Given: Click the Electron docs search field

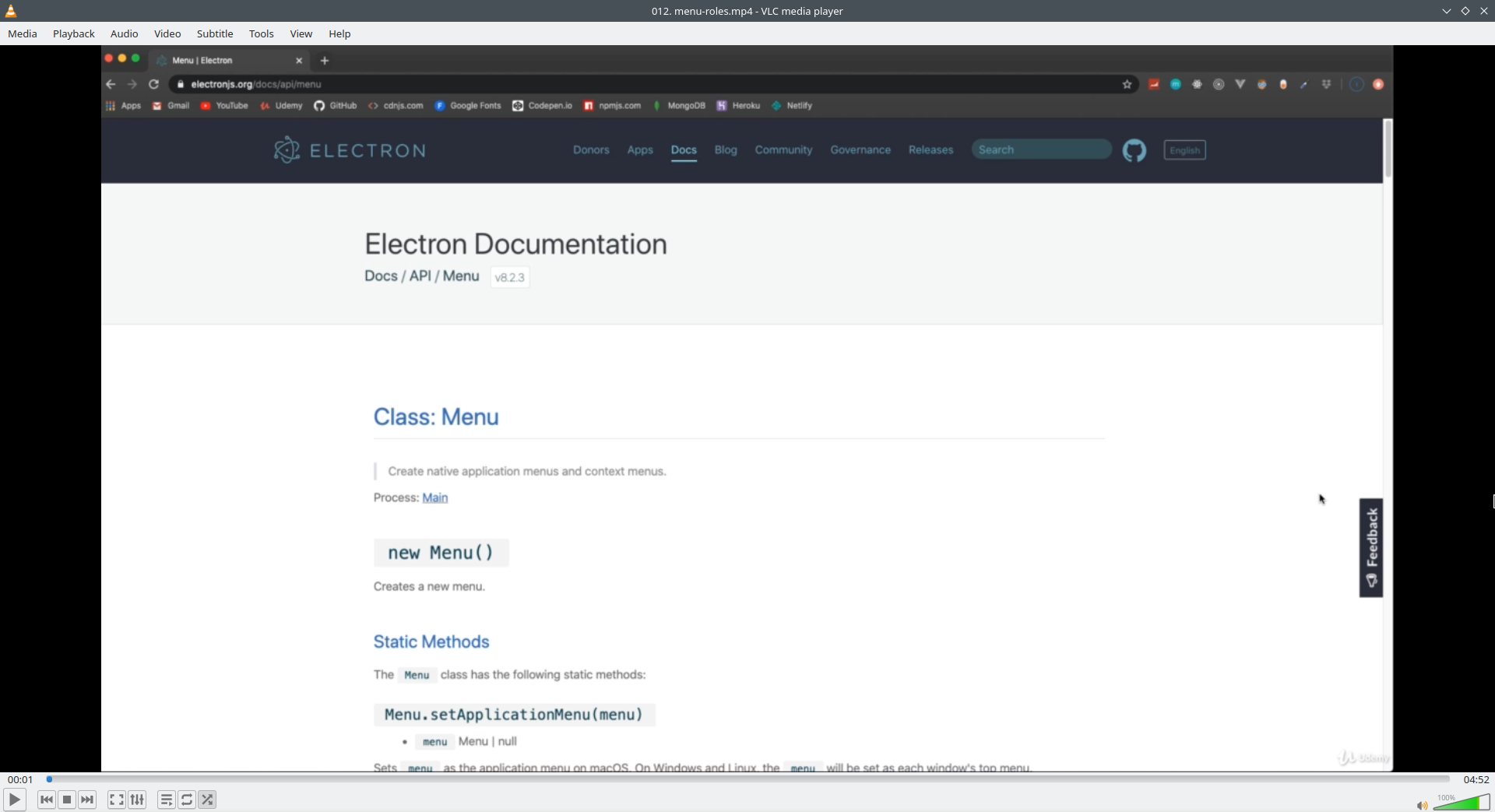Looking at the screenshot, I should [1041, 149].
